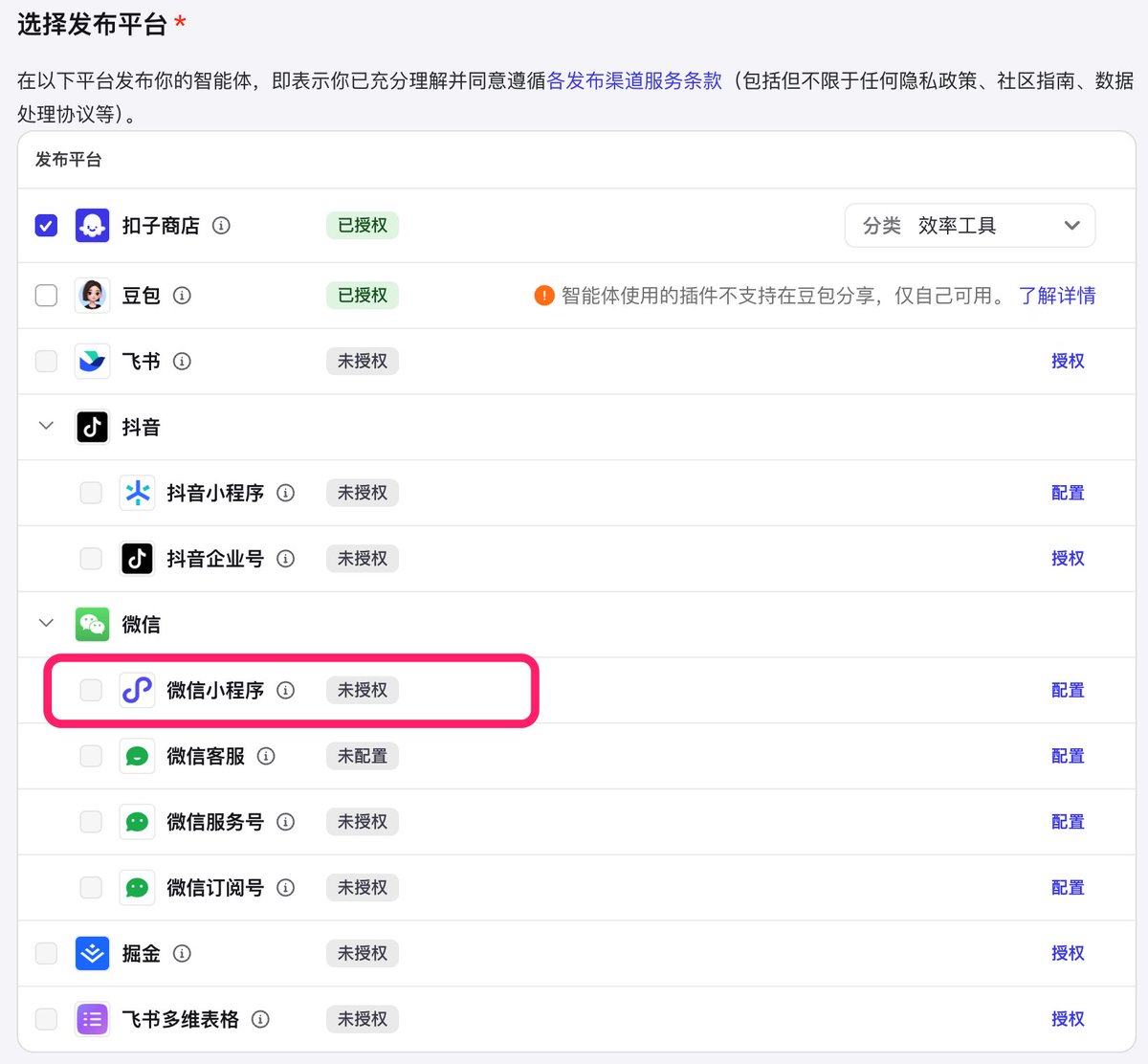Click the 未授权 badge in 飞书 row

(x=363, y=362)
